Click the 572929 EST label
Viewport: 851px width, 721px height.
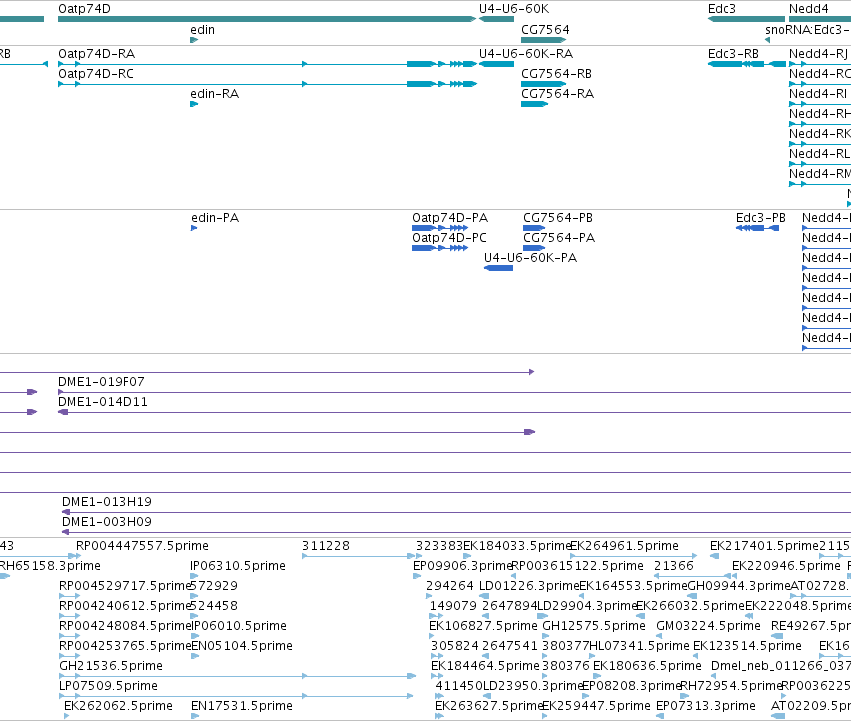(x=214, y=586)
